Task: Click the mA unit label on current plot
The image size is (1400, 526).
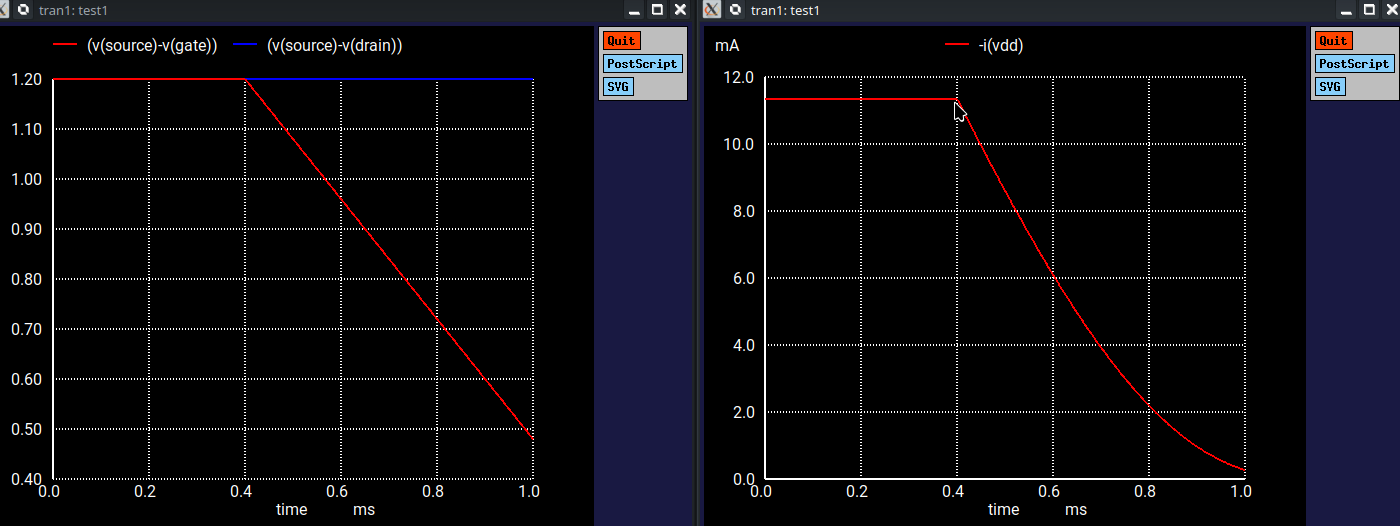Action: coord(727,46)
